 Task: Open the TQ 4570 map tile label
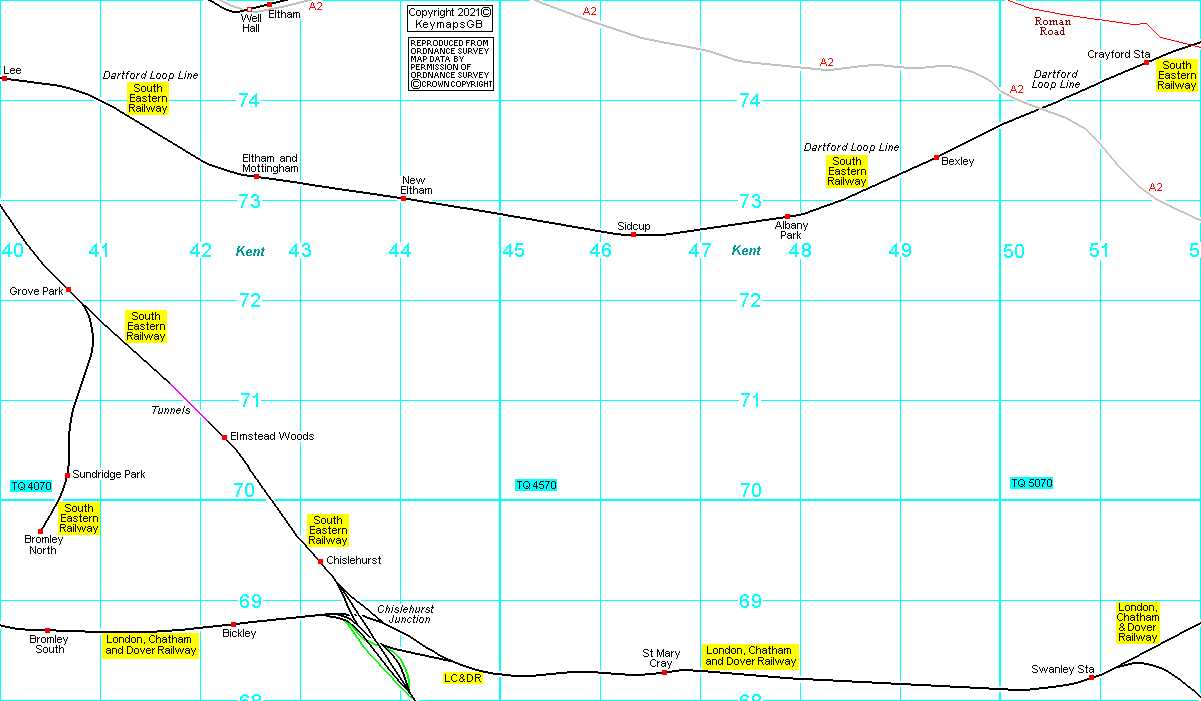pyautogui.click(x=536, y=485)
